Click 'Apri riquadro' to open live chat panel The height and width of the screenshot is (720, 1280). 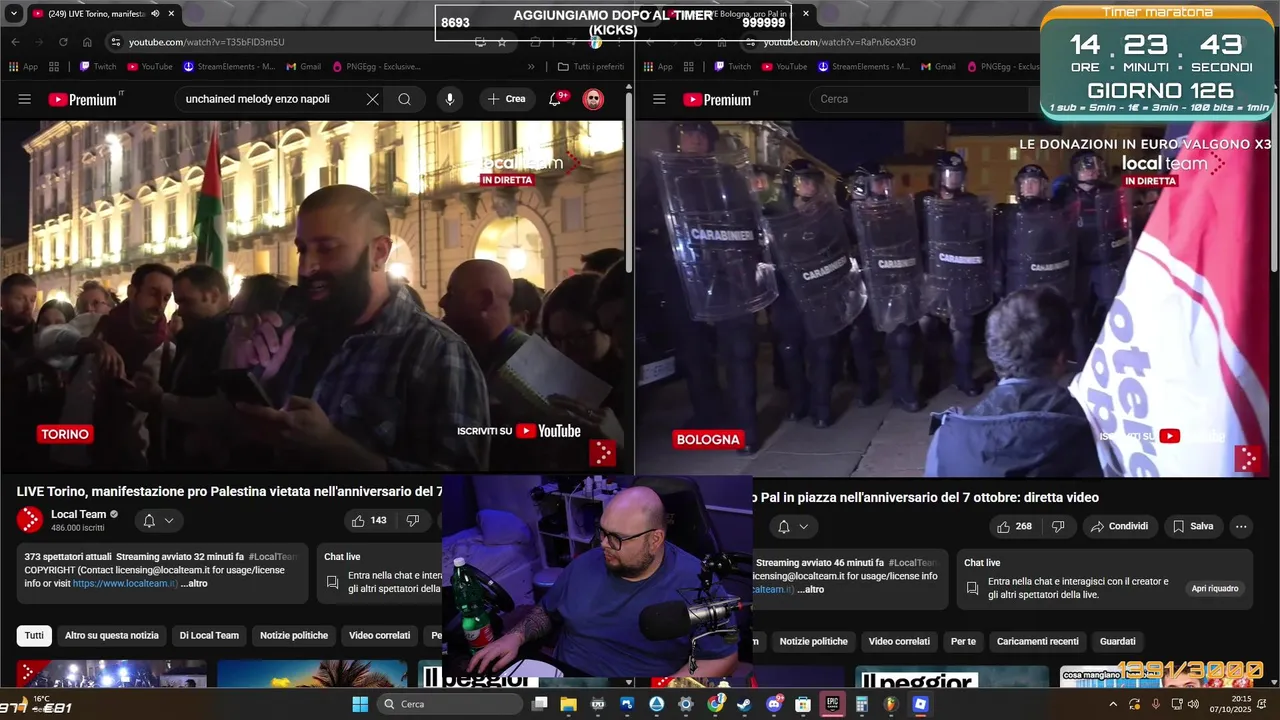[1215, 588]
